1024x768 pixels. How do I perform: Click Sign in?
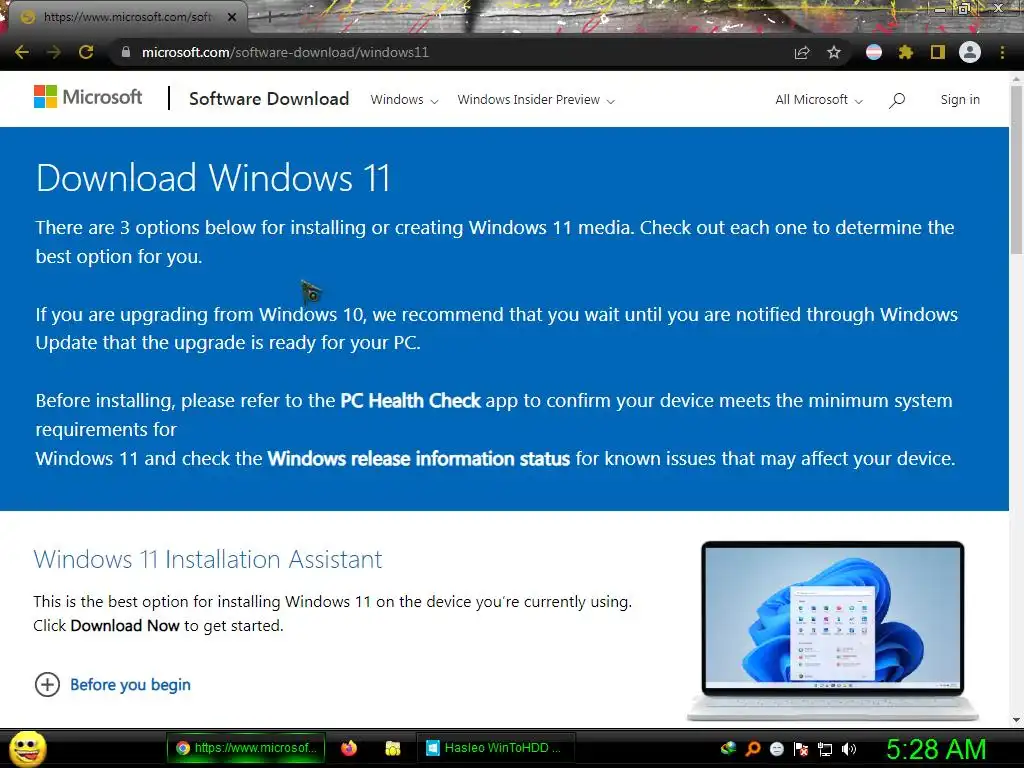click(x=960, y=99)
